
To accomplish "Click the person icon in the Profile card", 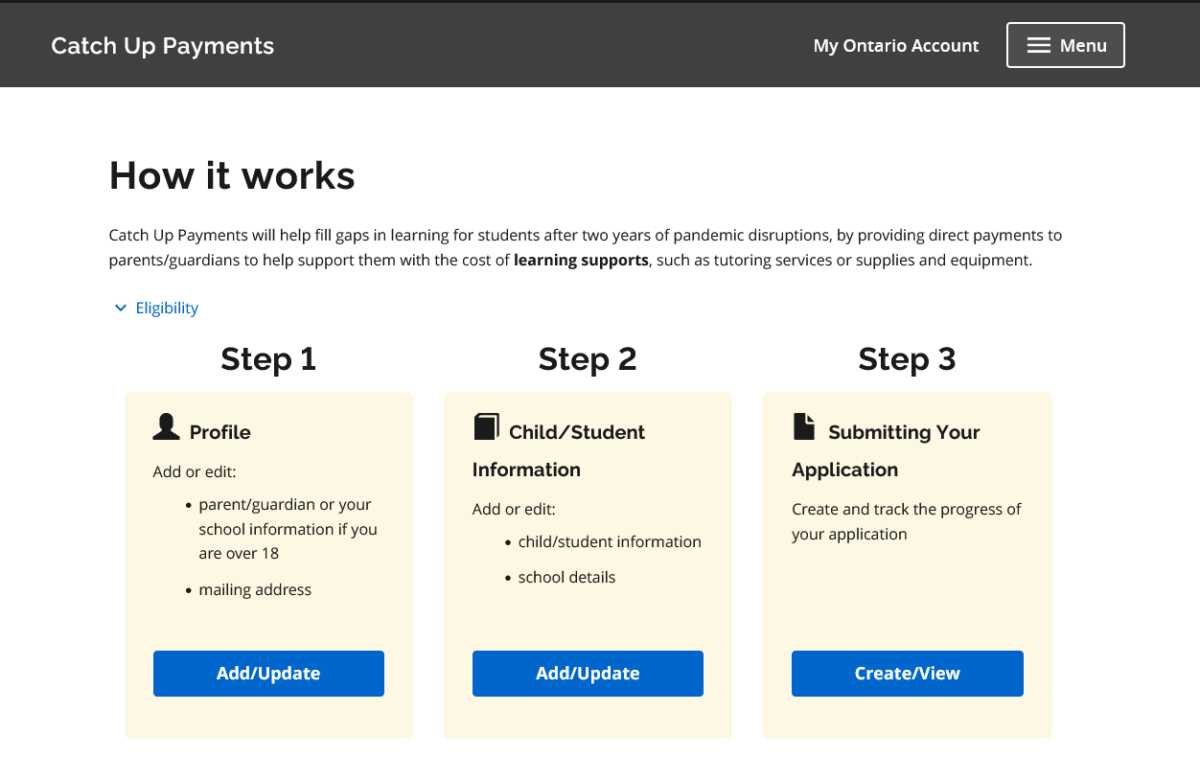I will [x=166, y=427].
